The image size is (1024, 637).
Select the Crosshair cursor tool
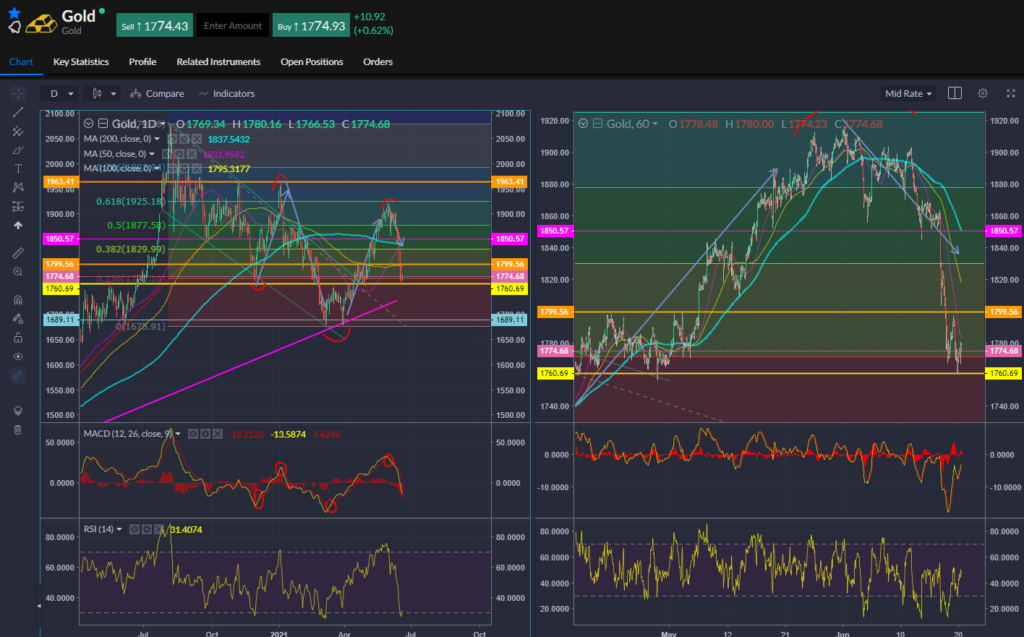[x=17, y=92]
